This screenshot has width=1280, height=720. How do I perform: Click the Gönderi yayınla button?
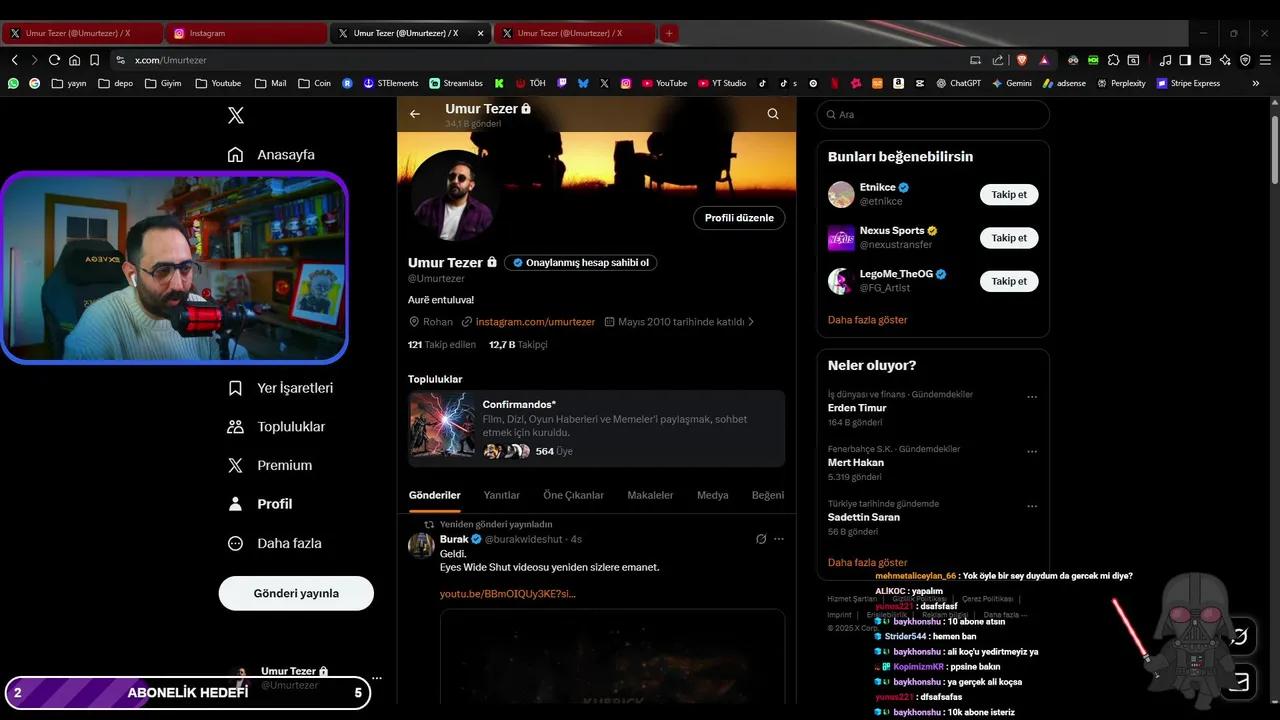coord(295,593)
